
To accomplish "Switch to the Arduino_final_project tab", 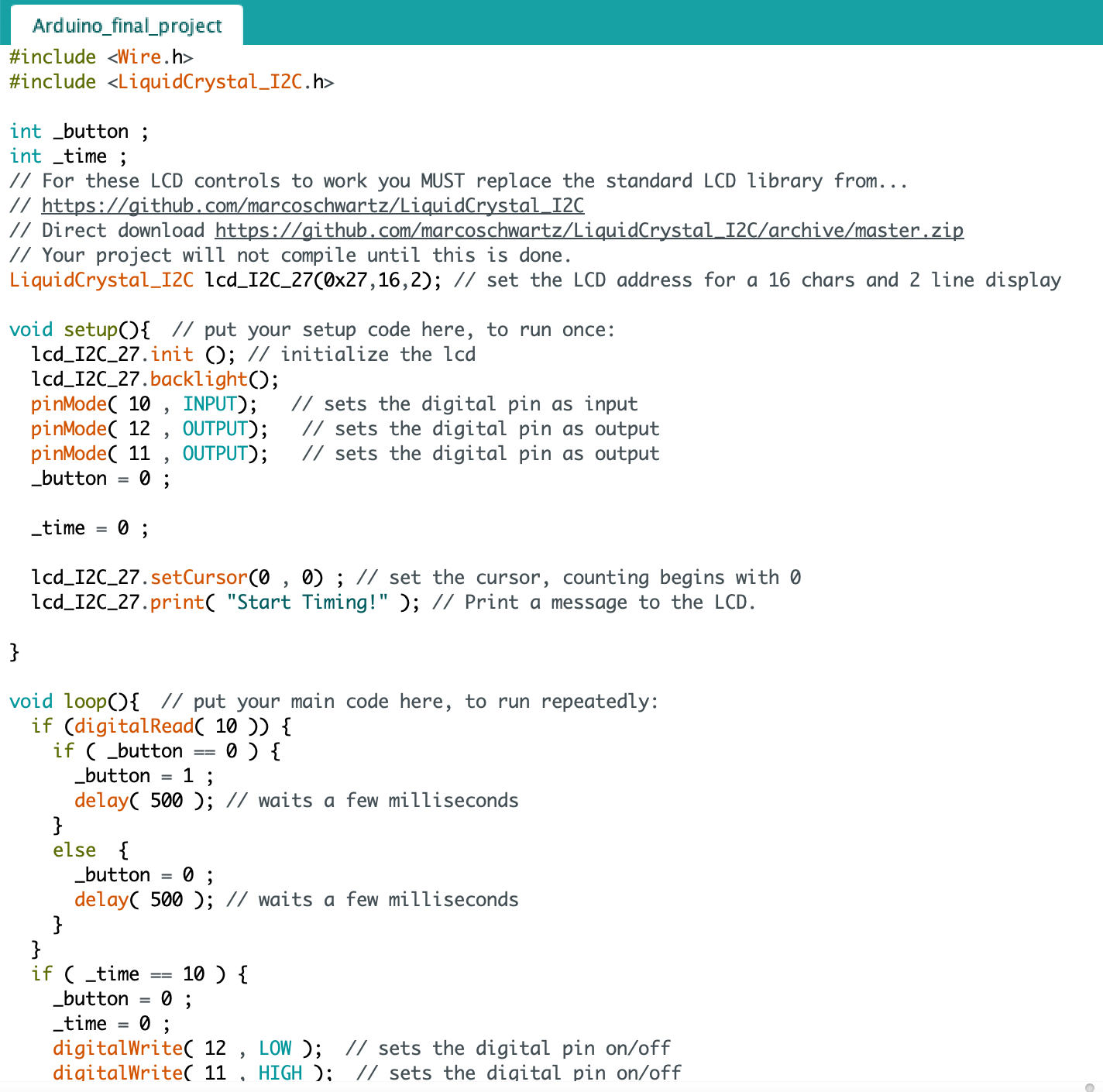I will coord(126,25).
